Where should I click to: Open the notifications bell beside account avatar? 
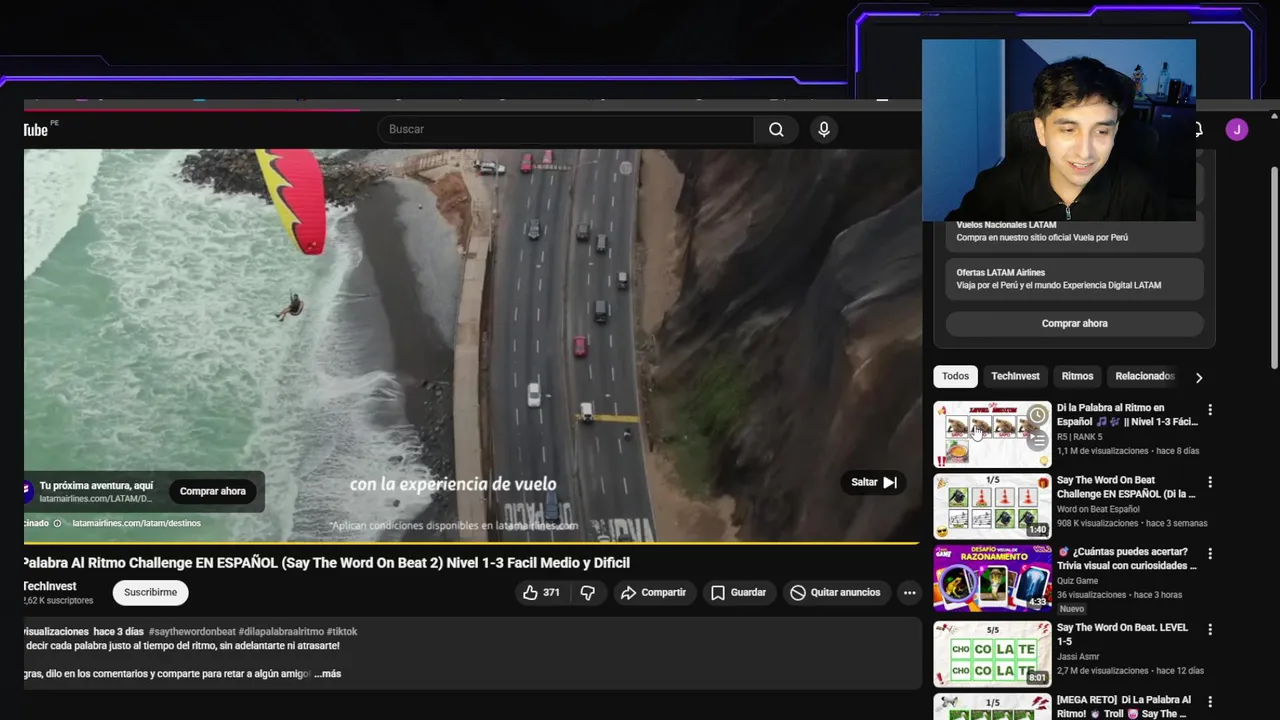(x=1198, y=129)
